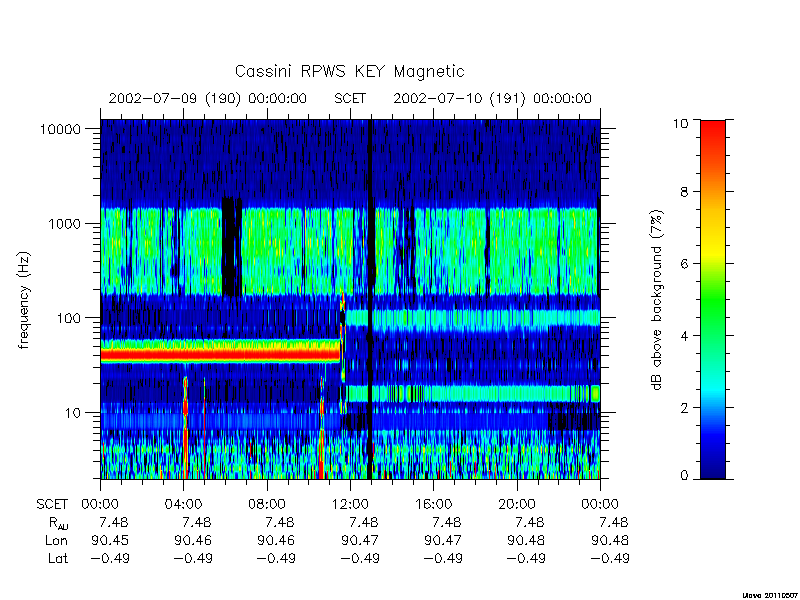800x600 pixels.
Task: Click the 1000 frequency axis label
Action: (64, 223)
